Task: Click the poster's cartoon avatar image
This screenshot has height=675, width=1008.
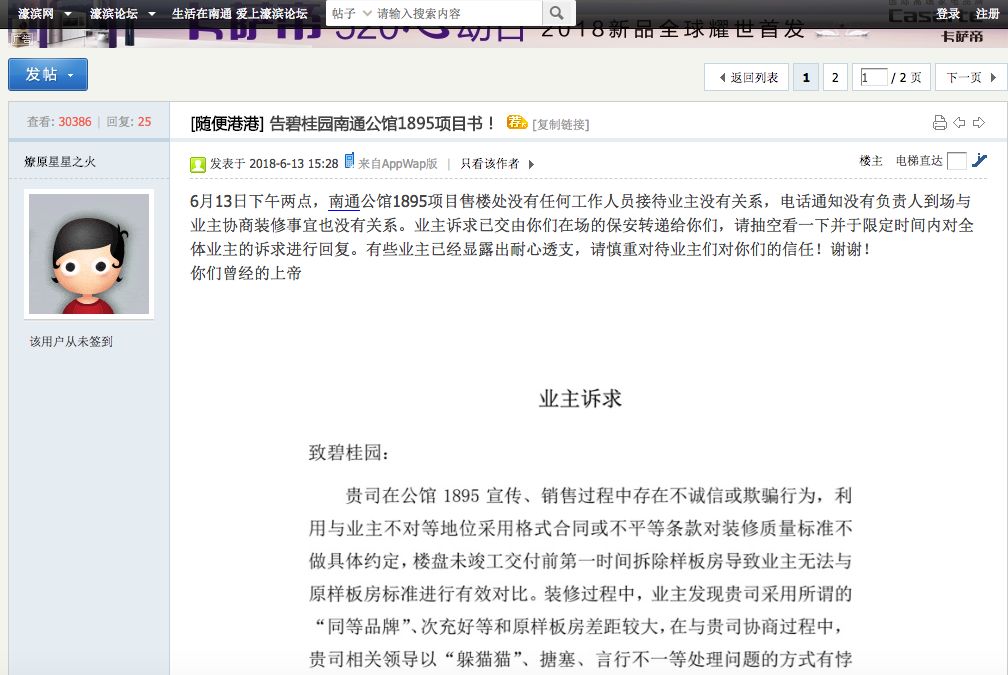Action: pyautogui.click(x=89, y=254)
